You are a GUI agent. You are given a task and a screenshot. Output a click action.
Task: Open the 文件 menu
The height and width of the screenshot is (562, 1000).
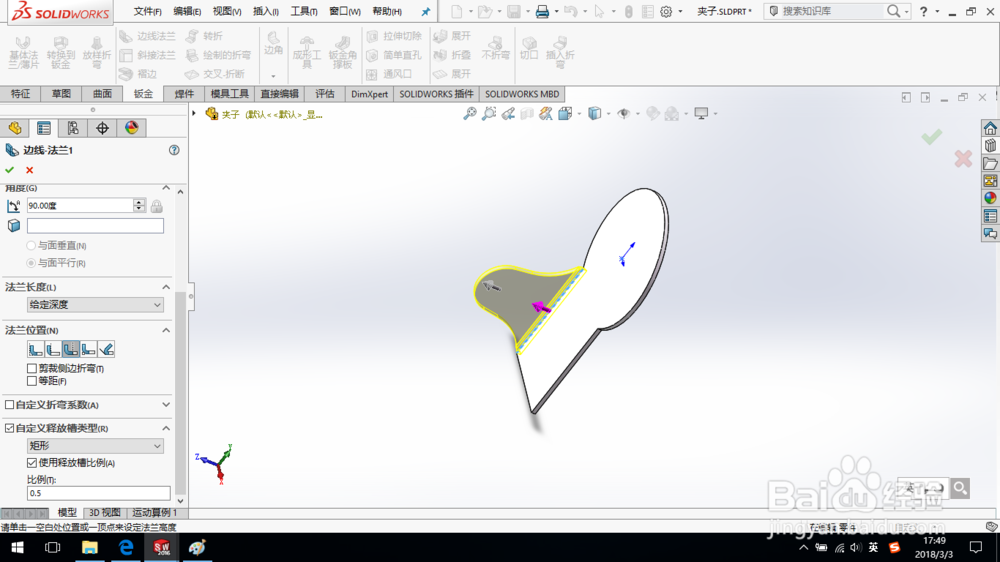tap(147, 11)
